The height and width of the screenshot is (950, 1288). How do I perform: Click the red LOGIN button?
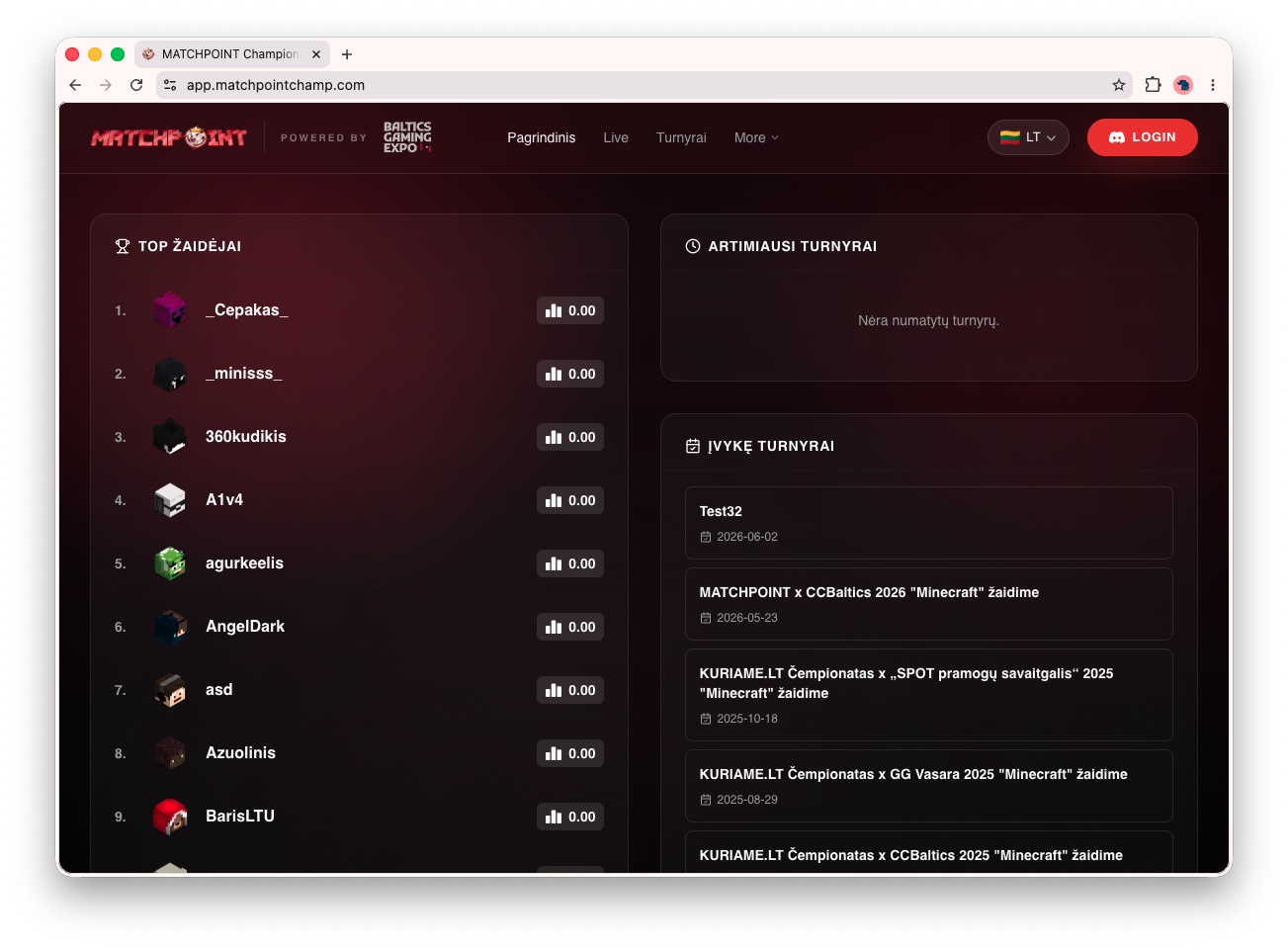click(x=1142, y=137)
